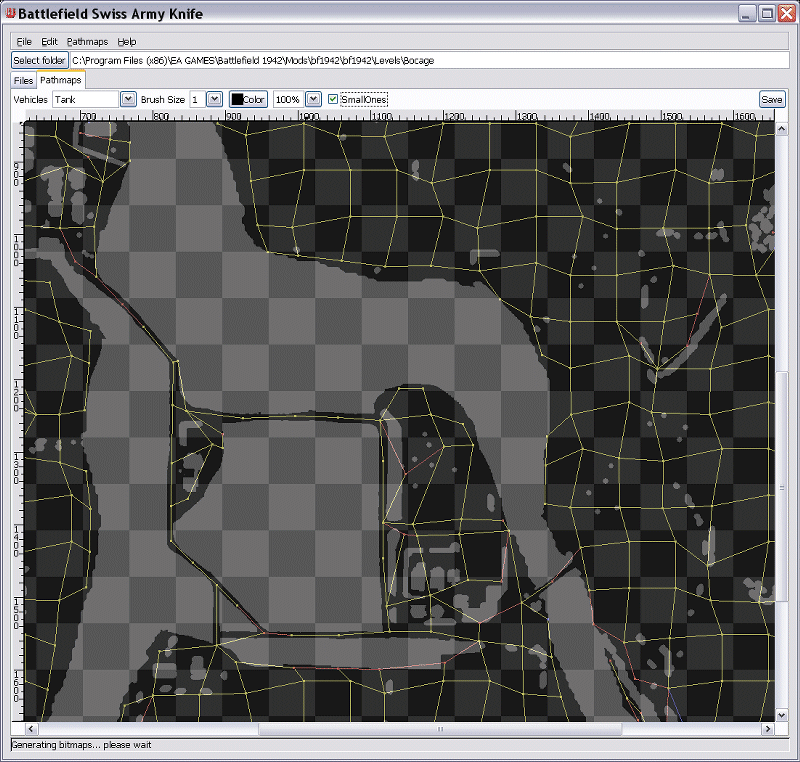Click the Select folder button
The image size is (800, 762).
pos(40,60)
